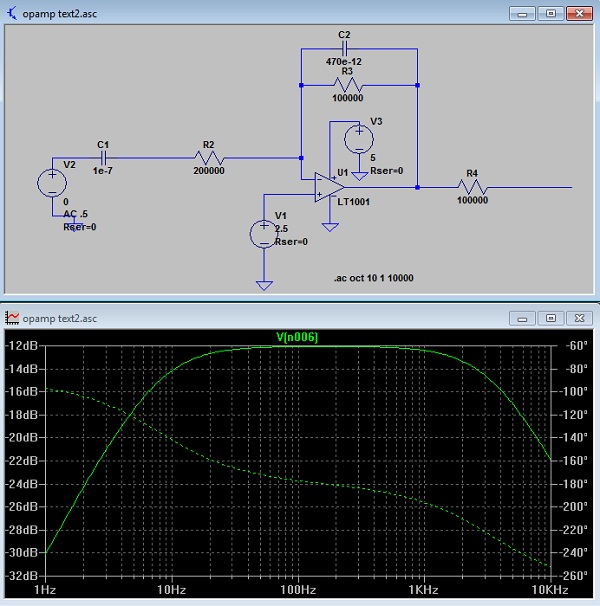
Task: Click the op-amp U1 LT1001 symbol
Action: point(329,187)
